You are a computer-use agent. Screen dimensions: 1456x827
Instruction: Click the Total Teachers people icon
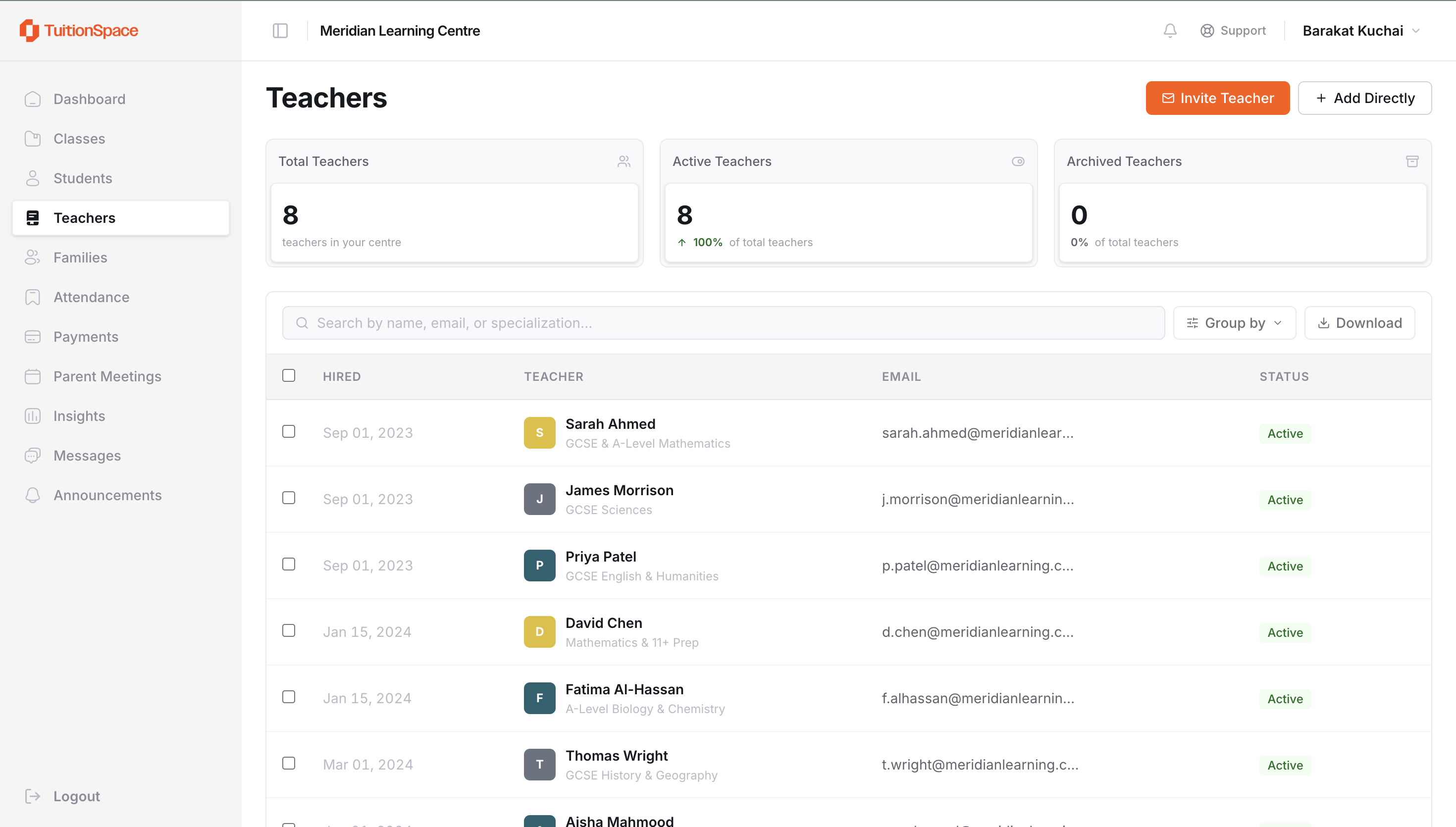point(624,161)
